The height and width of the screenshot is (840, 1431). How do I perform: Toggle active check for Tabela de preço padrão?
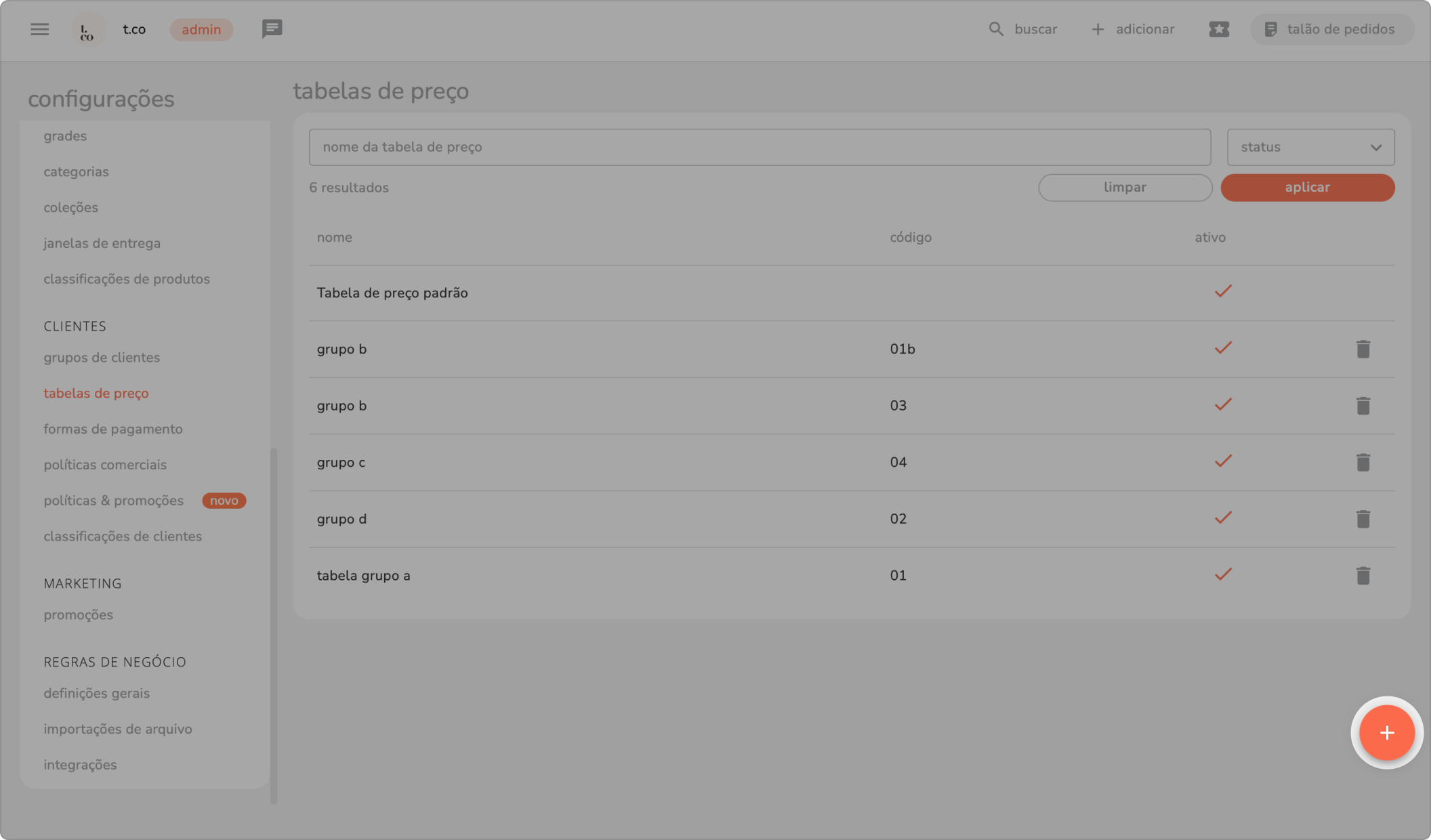click(x=1222, y=291)
